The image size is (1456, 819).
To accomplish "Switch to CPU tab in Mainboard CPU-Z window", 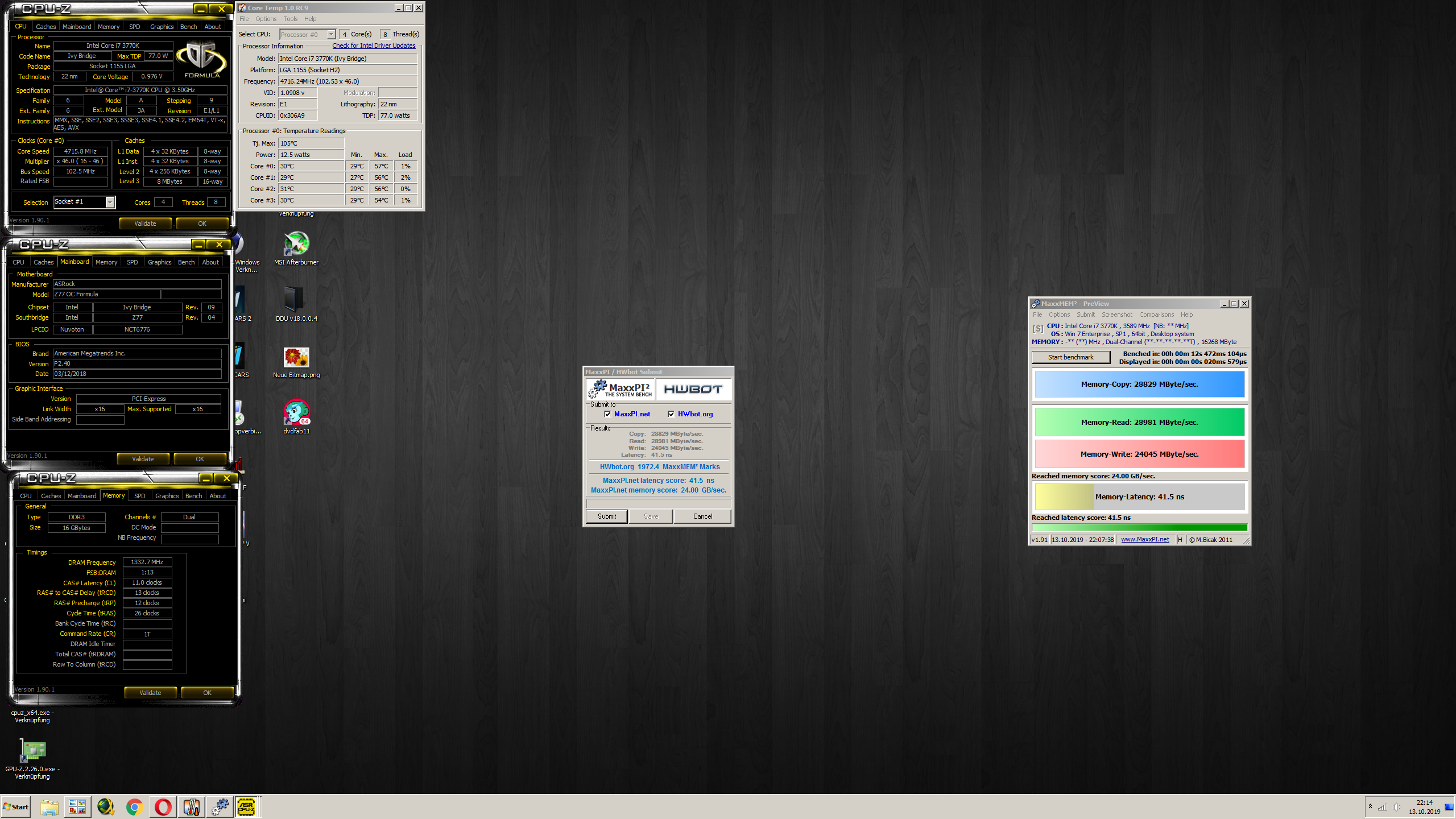I will pyautogui.click(x=18, y=262).
